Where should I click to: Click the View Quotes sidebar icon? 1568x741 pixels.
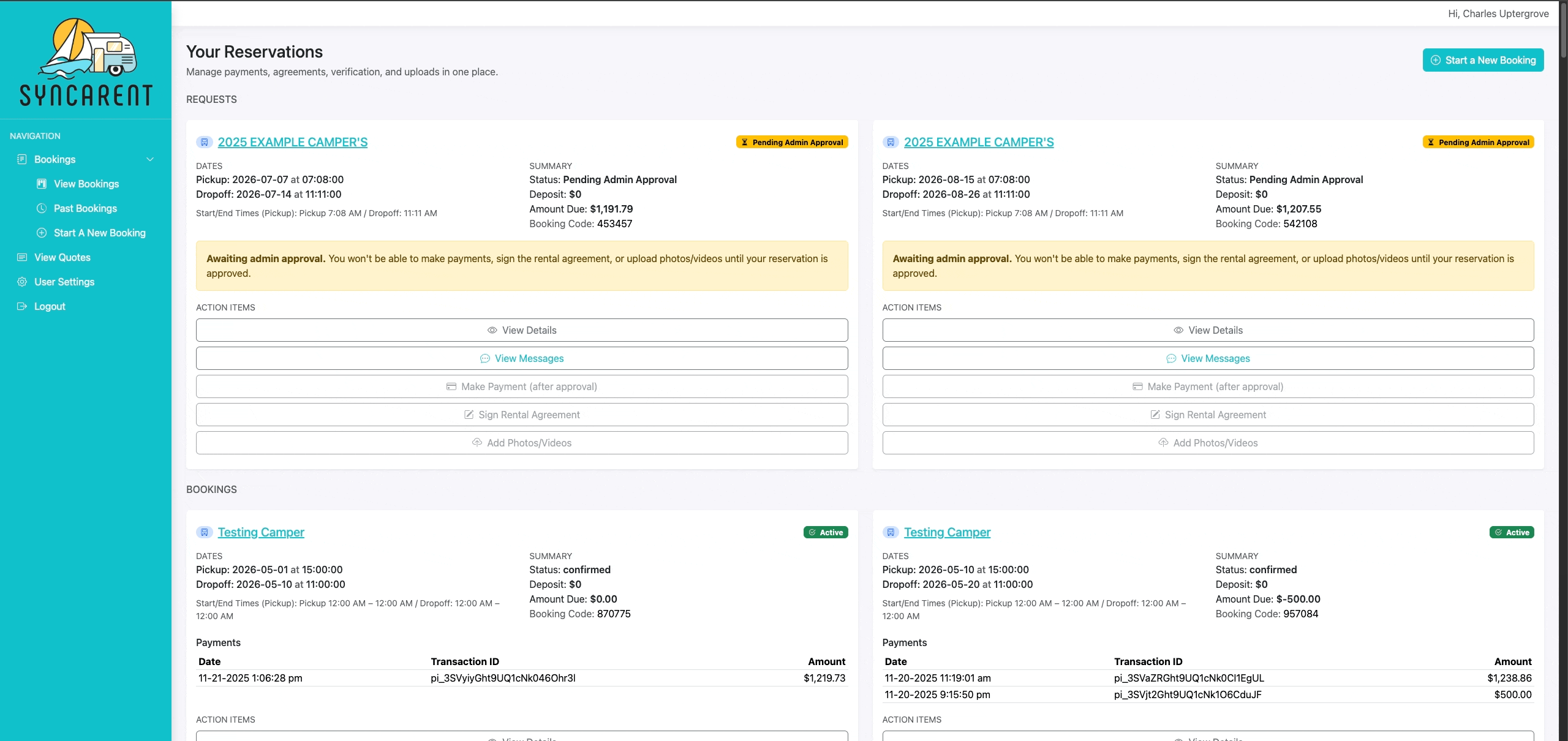pyautogui.click(x=22, y=257)
